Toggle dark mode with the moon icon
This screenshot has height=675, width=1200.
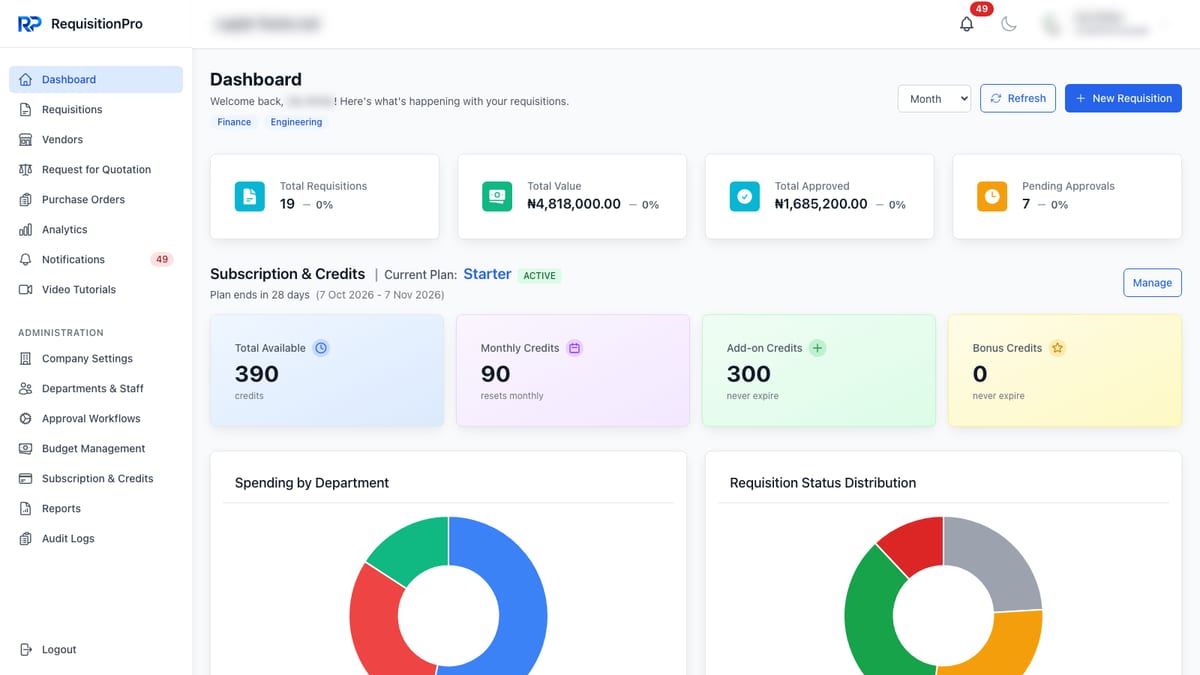pos(1009,24)
